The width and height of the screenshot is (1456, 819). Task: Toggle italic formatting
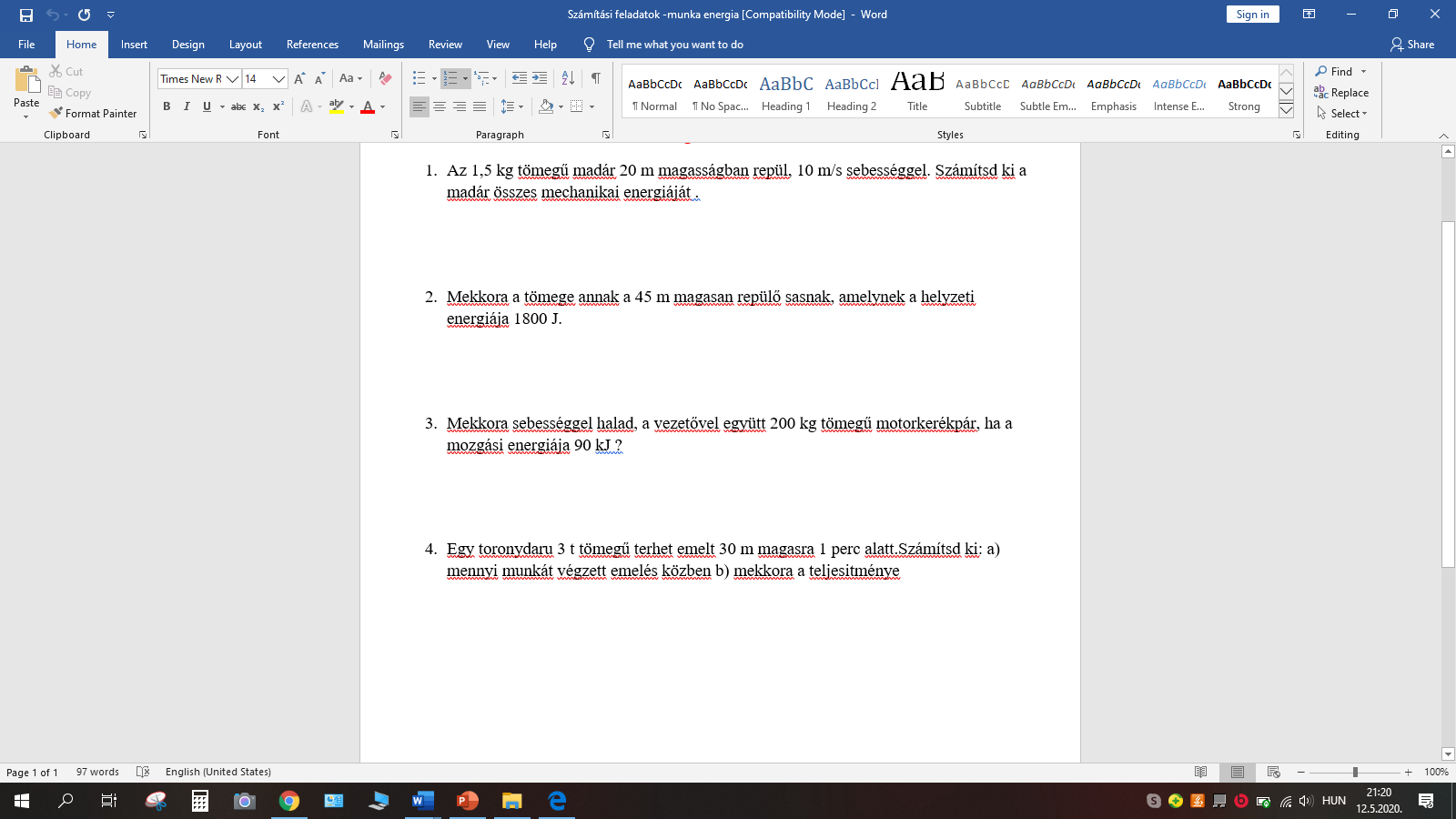coord(187,106)
